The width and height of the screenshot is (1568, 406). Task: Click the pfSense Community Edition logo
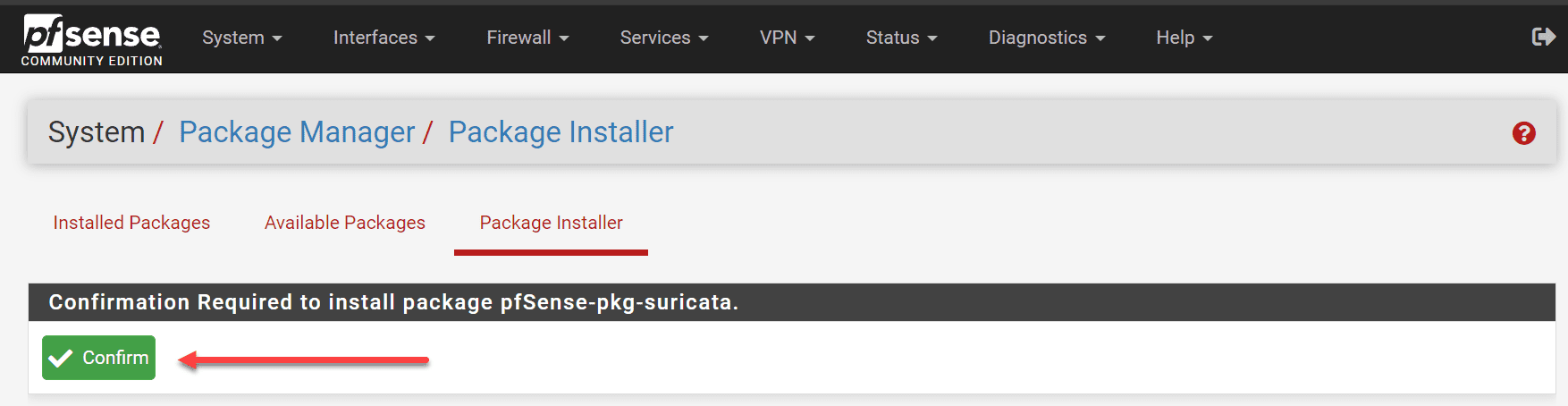(x=92, y=40)
